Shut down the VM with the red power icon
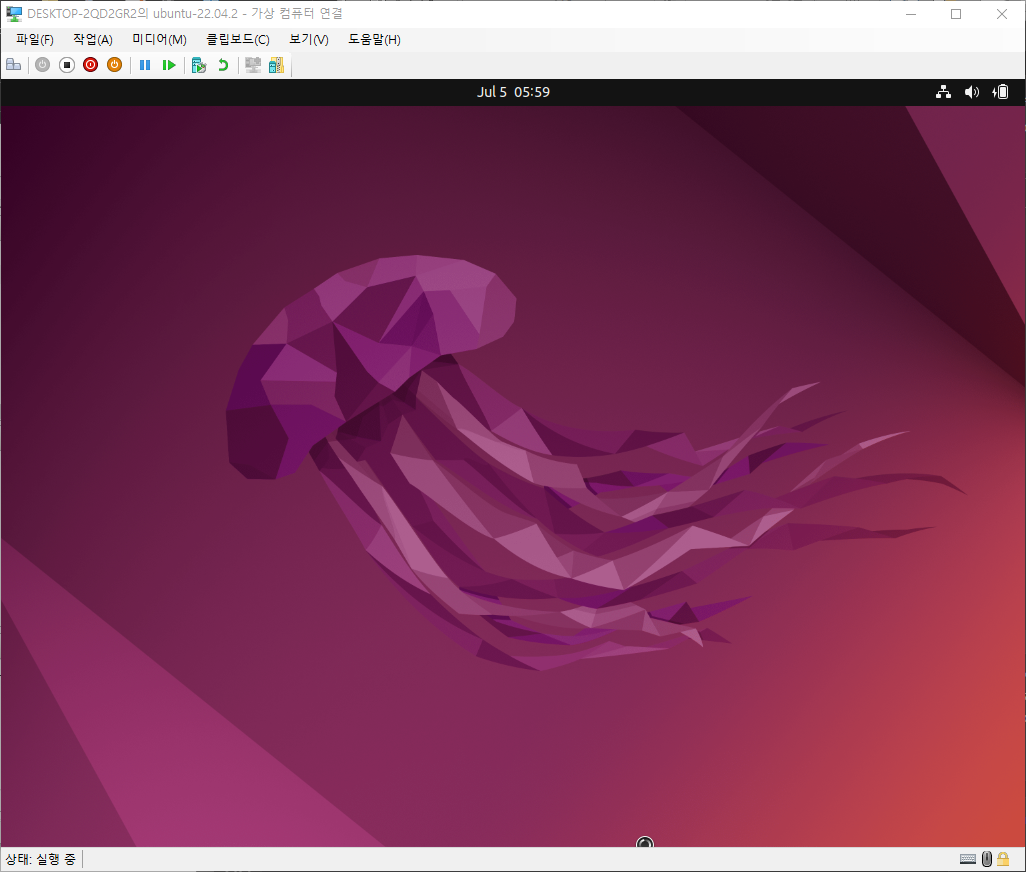This screenshot has width=1026, height=872. tap(90, 65)
